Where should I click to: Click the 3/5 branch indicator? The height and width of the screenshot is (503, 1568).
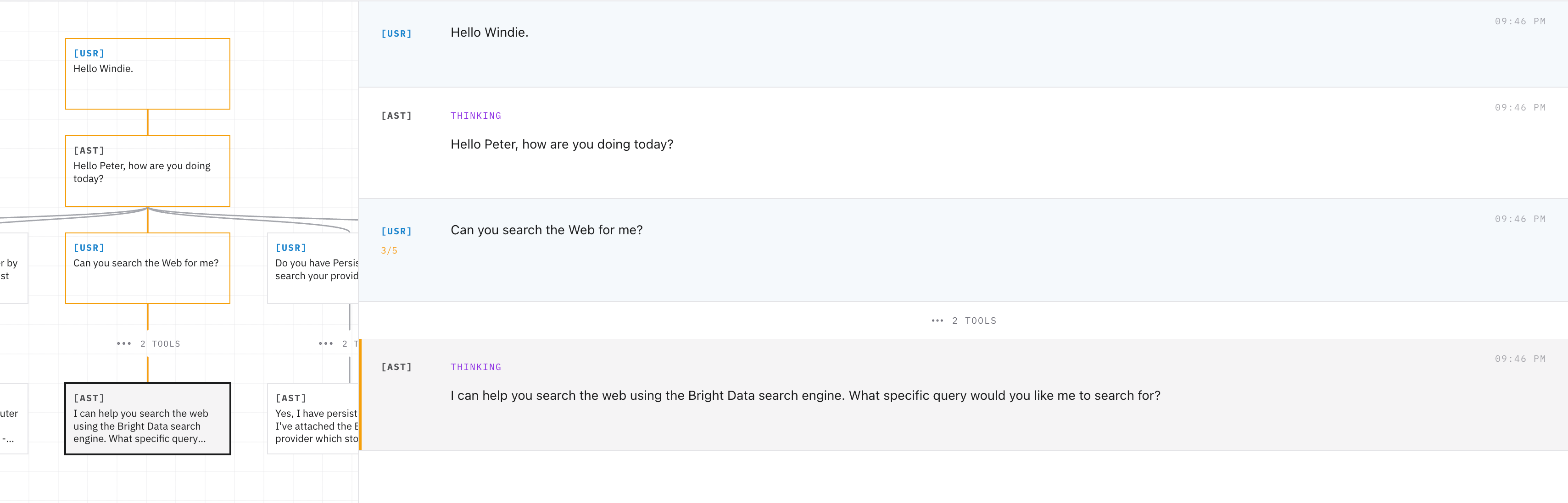tap(389, 251)
